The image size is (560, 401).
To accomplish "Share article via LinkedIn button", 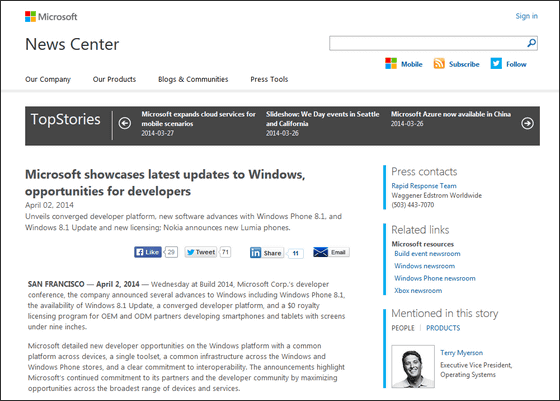I will pos(266,253).
